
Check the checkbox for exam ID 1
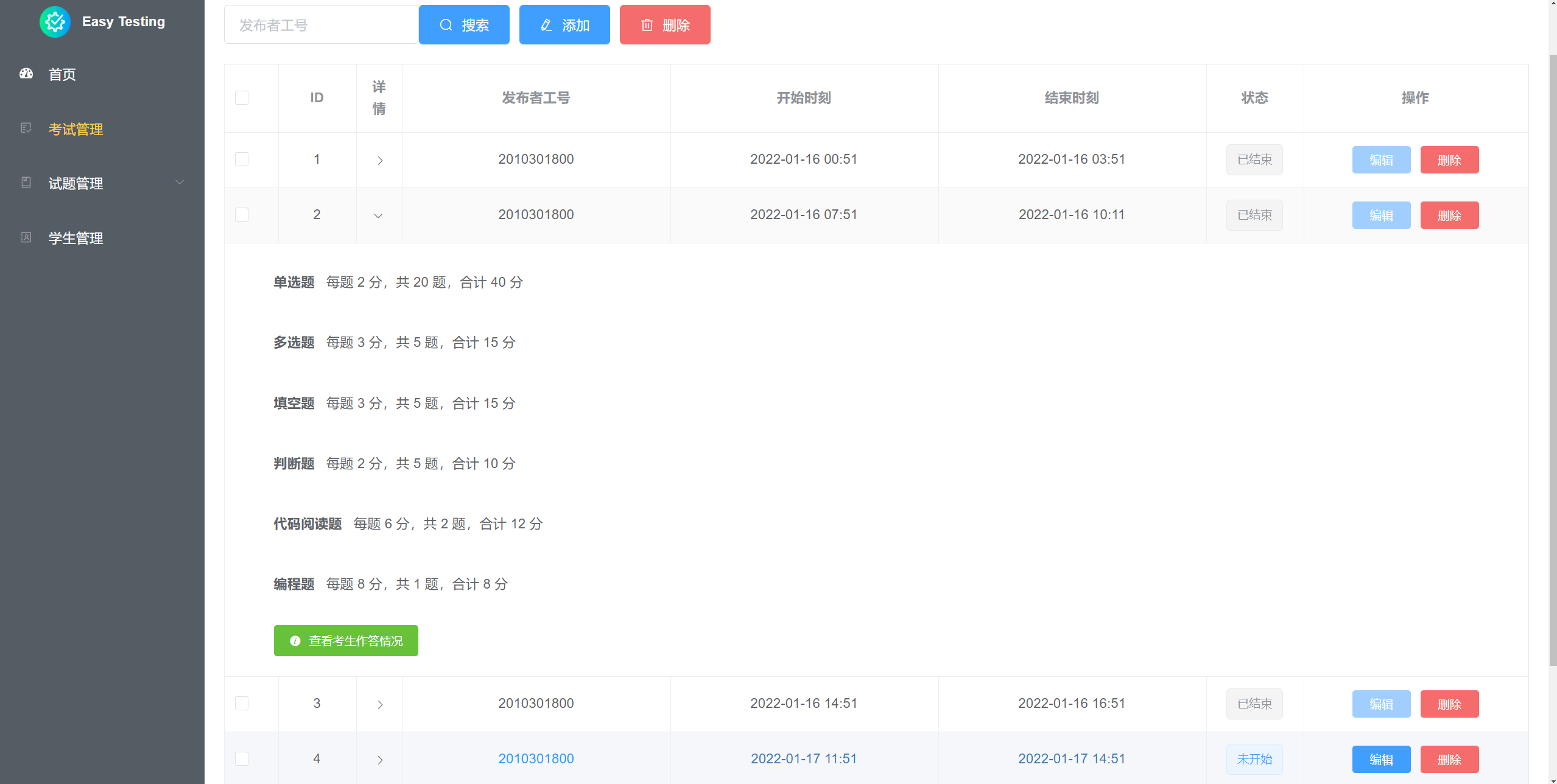(242, 159)
